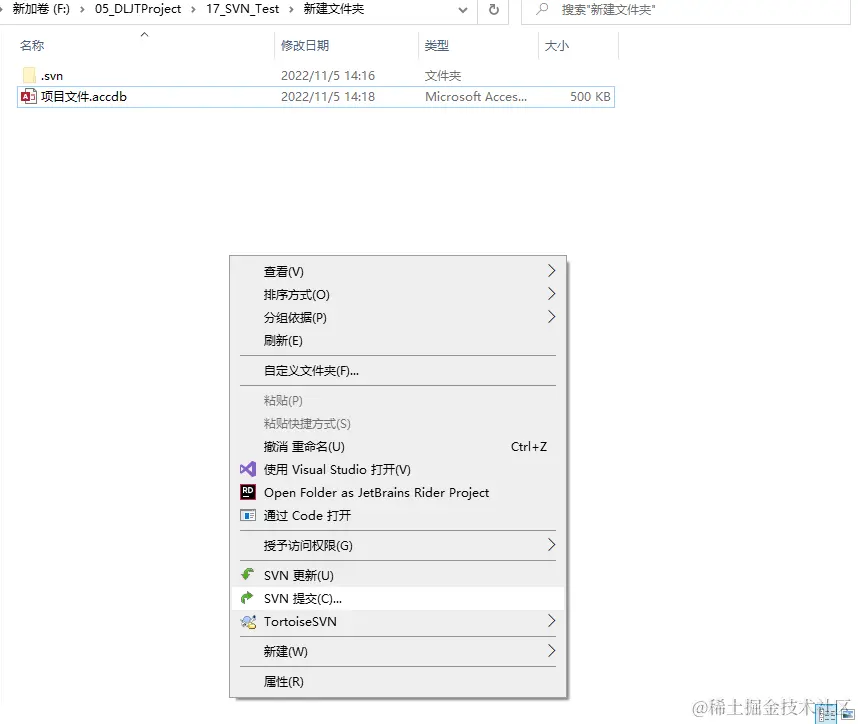This screenshot has height=724, width=858.
Task: Click the refresh icon in the address bar
Action: (491, 10)
